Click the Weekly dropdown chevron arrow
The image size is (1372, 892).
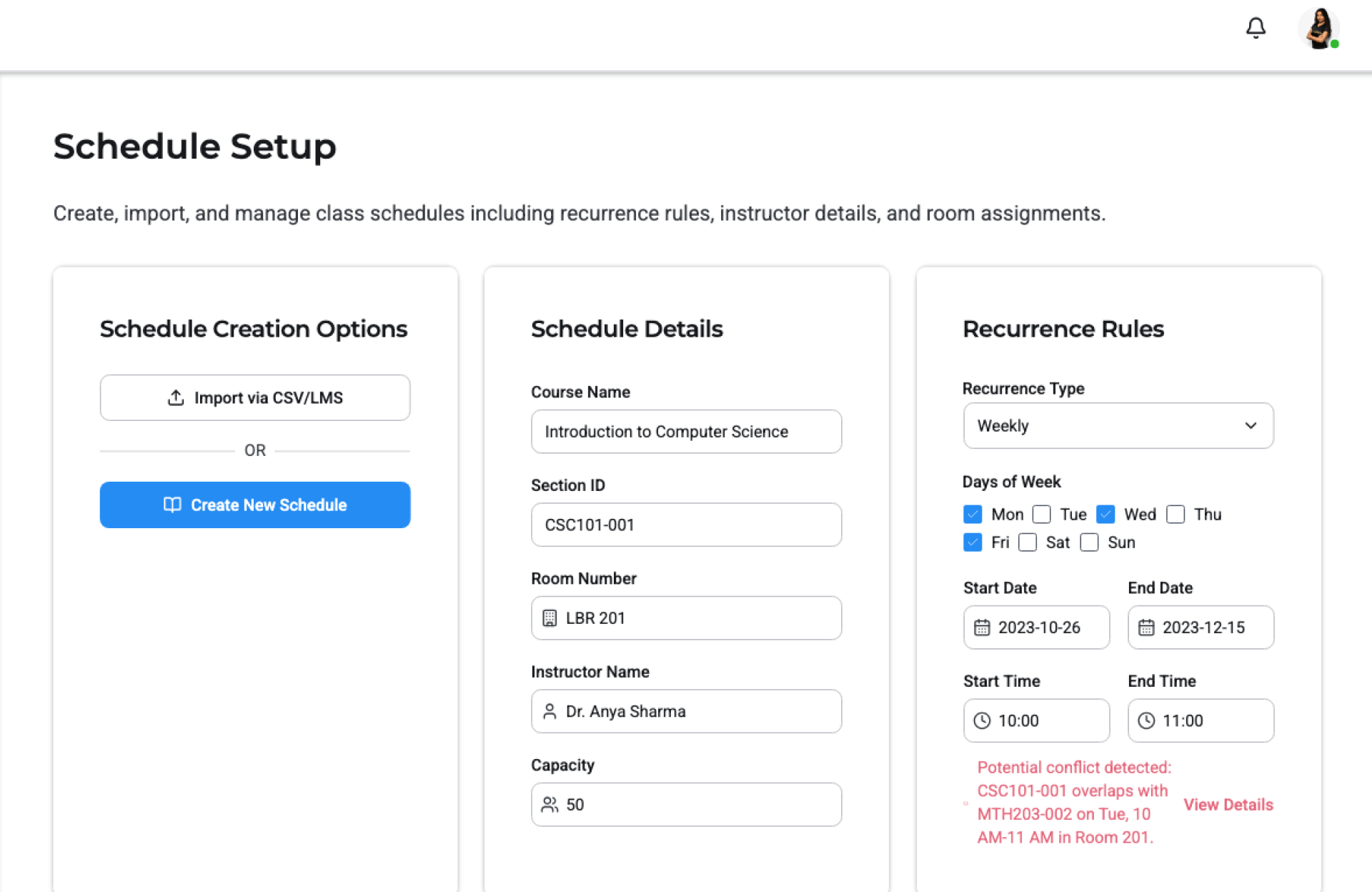coord(1251,426)
